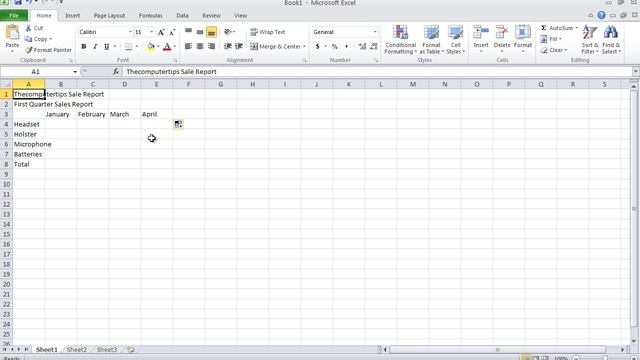
Task: Open the Fill menu
Action: (551, 39)
